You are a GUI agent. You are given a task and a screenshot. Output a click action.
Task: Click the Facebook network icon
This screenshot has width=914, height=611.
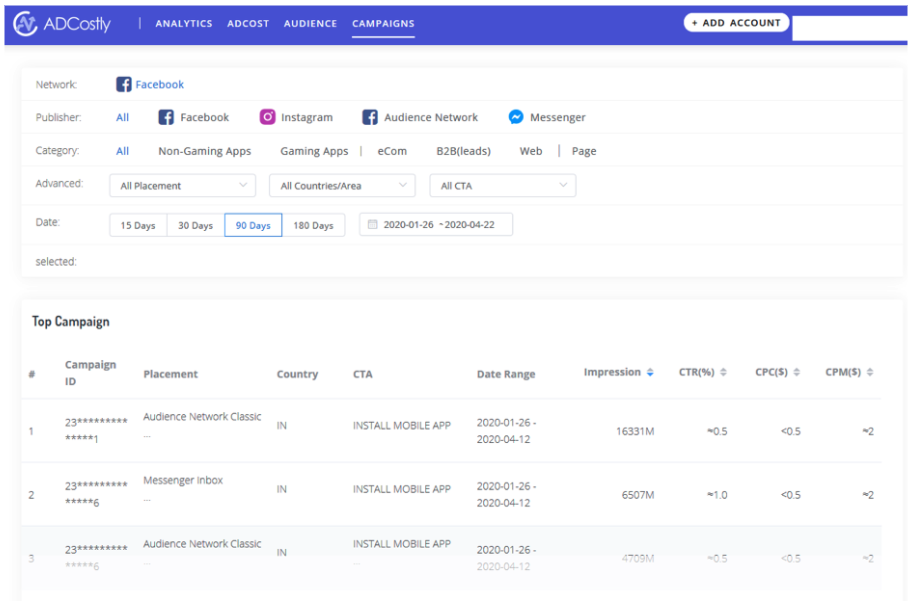point(123,85)
